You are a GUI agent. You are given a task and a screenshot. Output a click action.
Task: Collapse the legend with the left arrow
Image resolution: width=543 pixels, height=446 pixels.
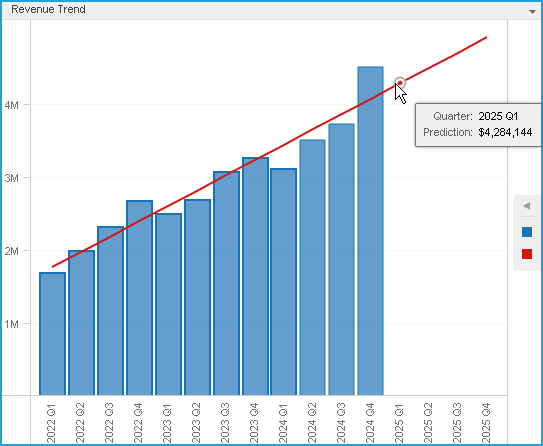[x=527, y=206]
